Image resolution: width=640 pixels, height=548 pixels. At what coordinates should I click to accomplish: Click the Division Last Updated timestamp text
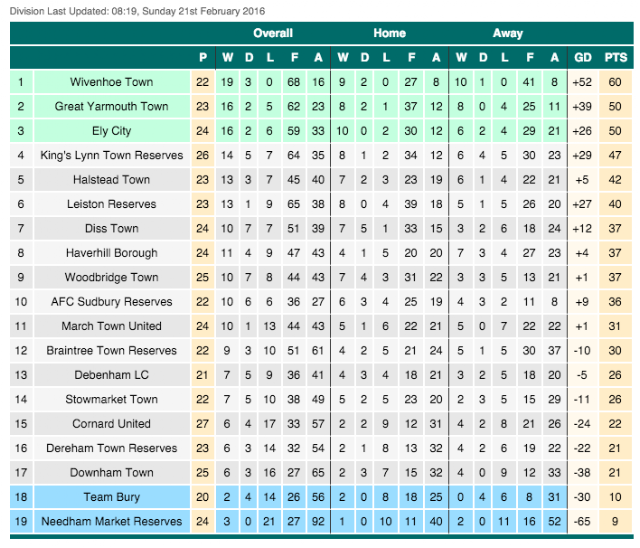pos(137,11)
